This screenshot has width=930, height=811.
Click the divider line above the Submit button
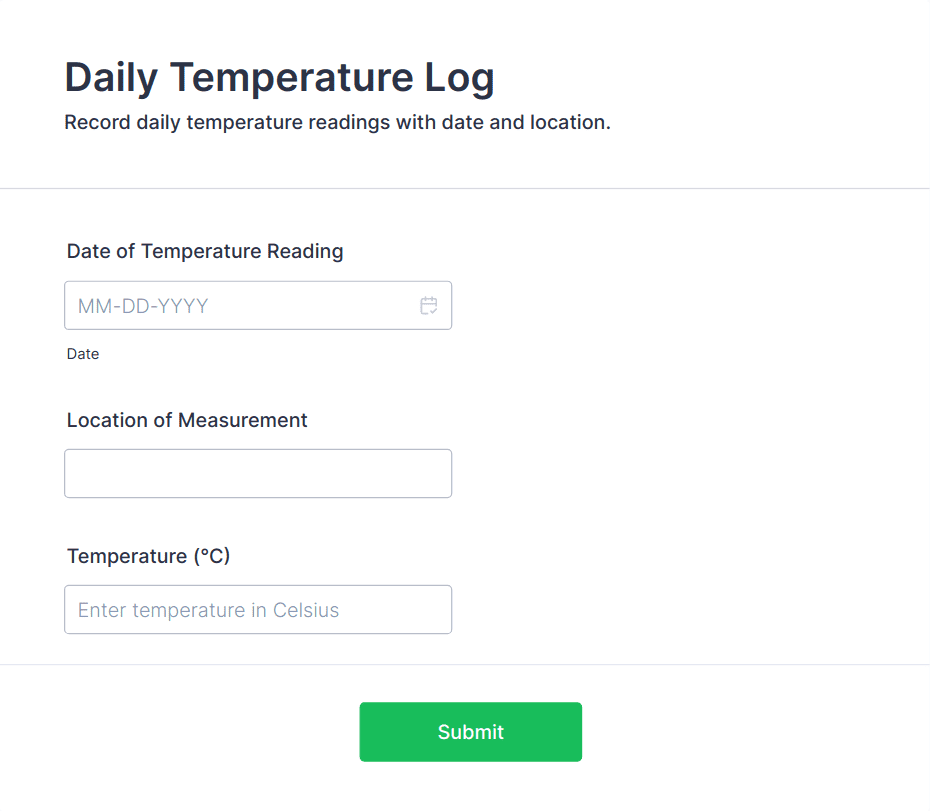(x=465, y=665)
